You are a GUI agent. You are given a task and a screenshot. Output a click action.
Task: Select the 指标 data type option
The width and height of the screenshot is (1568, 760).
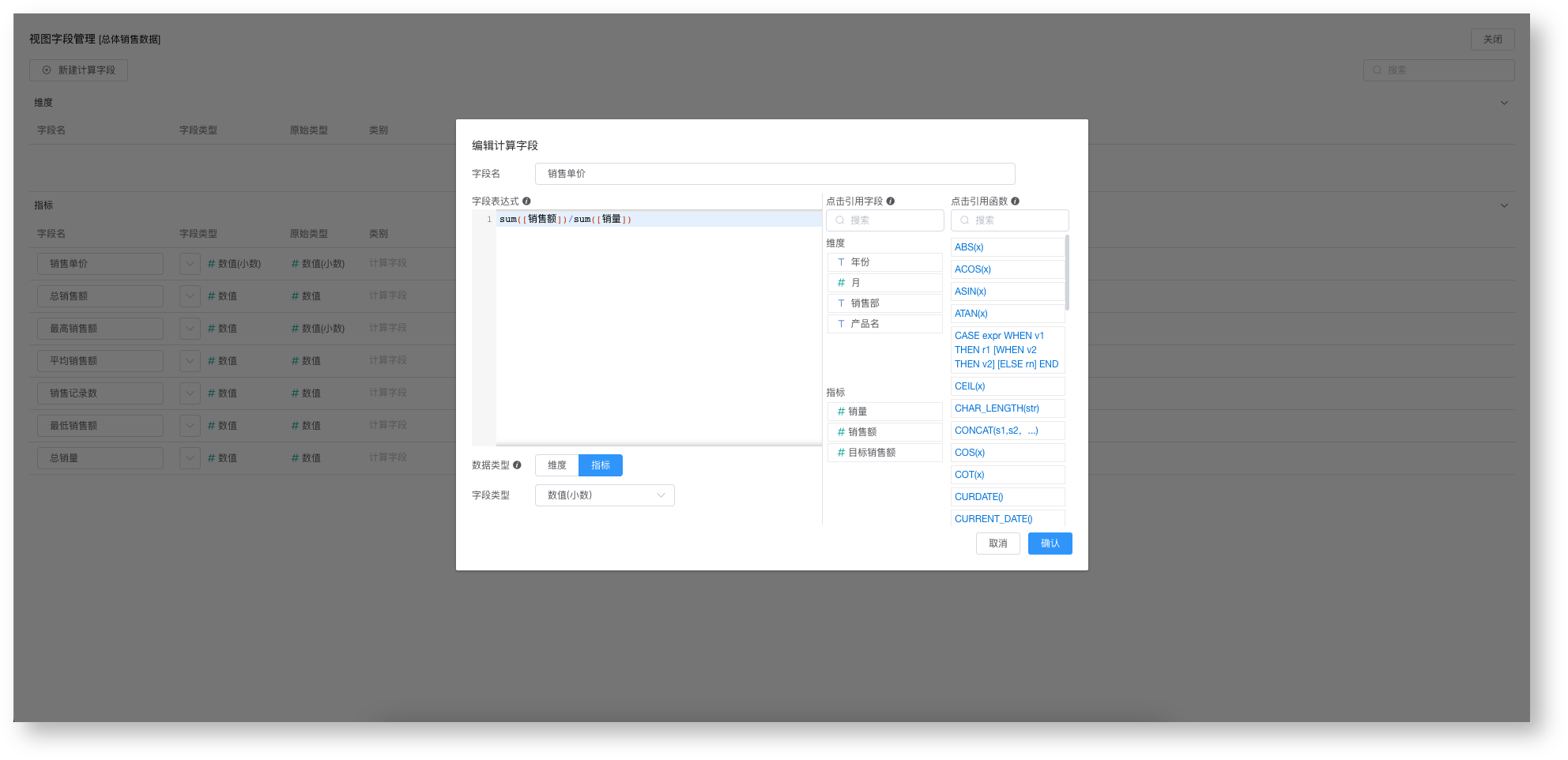pos(601,465)
